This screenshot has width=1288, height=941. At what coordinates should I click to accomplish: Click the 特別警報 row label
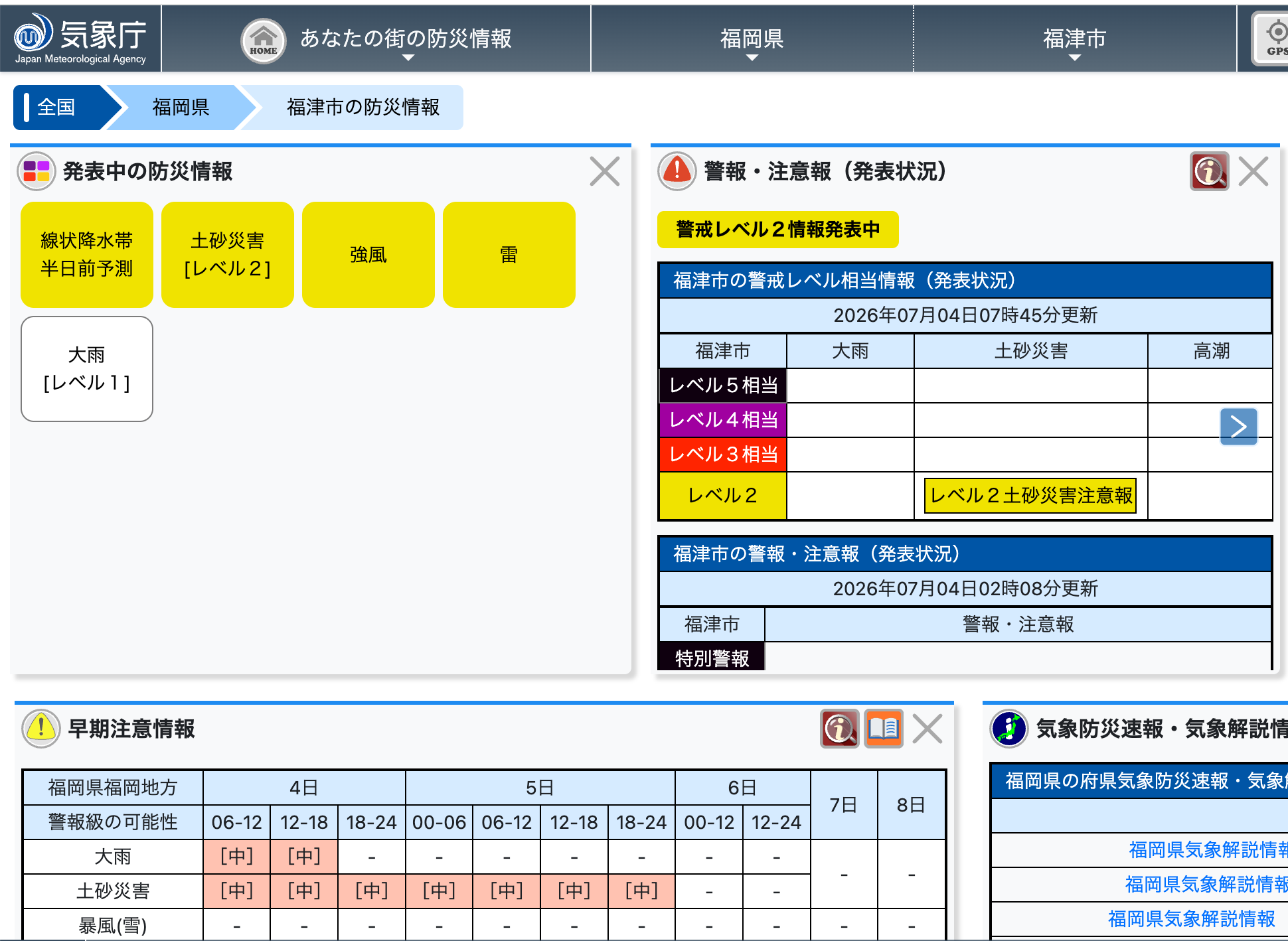712,658
